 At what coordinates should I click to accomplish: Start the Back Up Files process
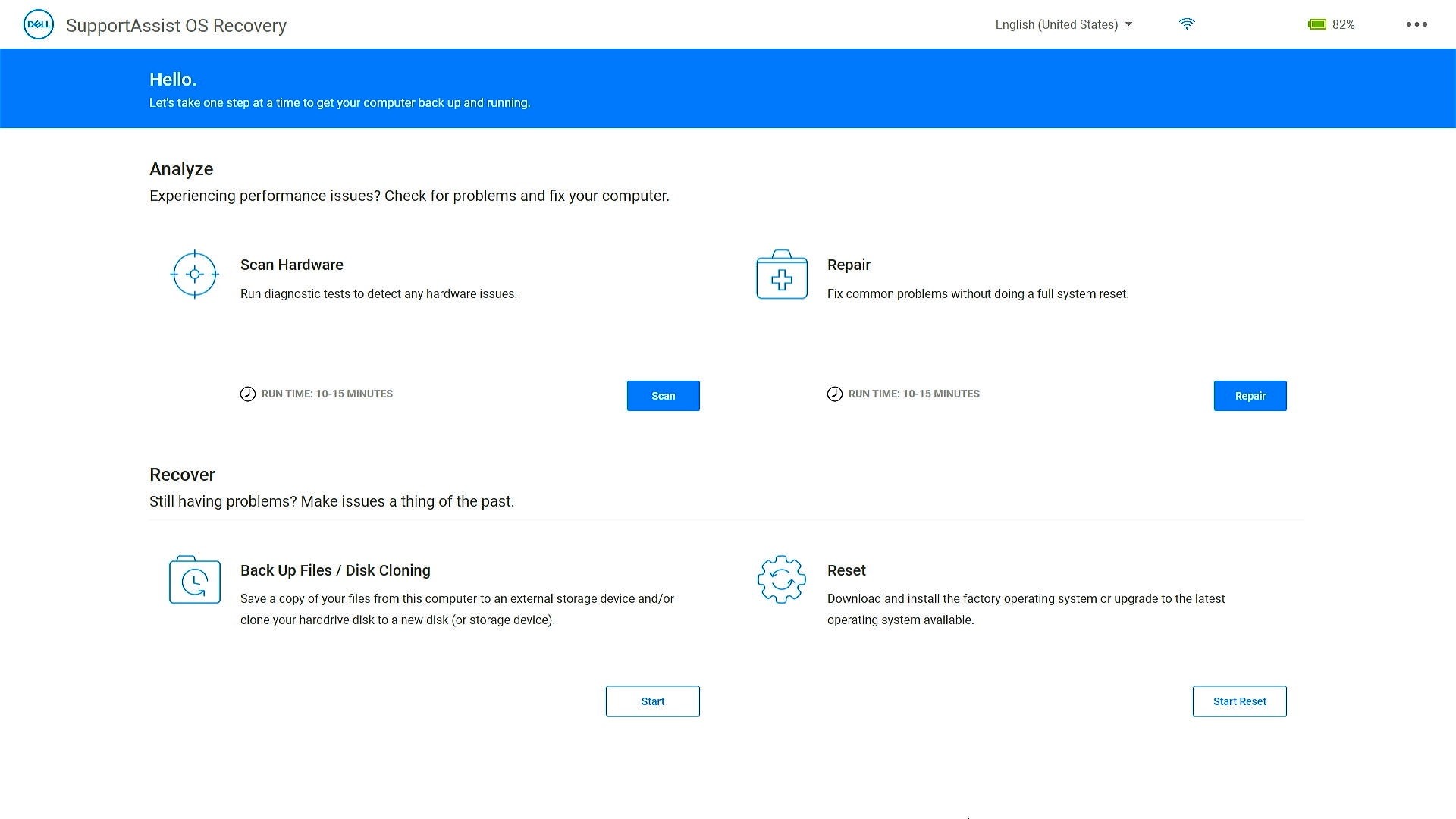652,701
